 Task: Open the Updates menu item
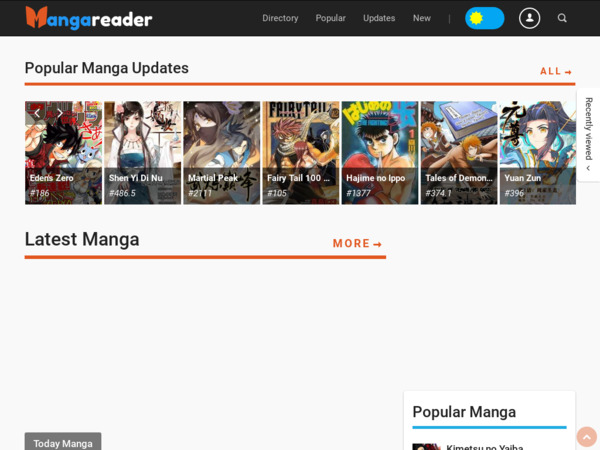coord(379,18)
